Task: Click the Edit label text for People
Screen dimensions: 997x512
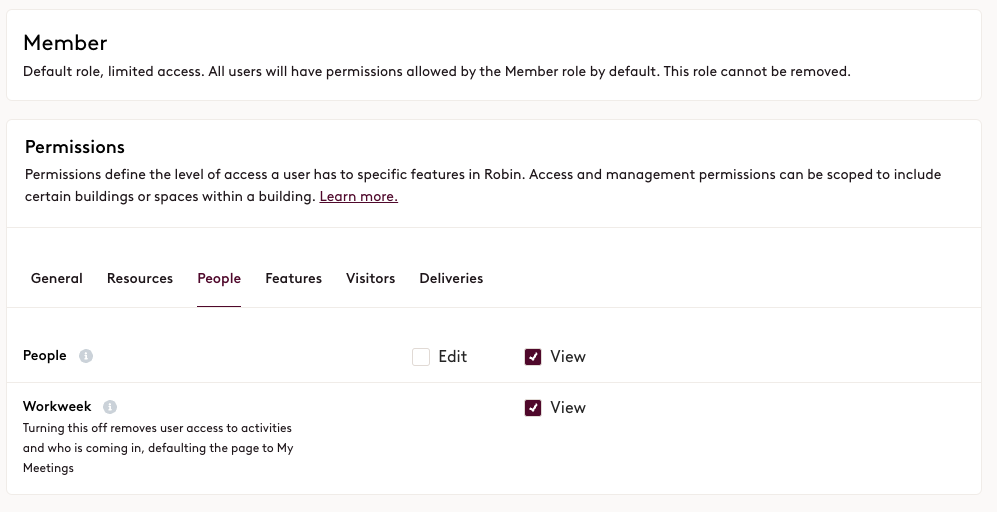Action: tap(452, 357)
